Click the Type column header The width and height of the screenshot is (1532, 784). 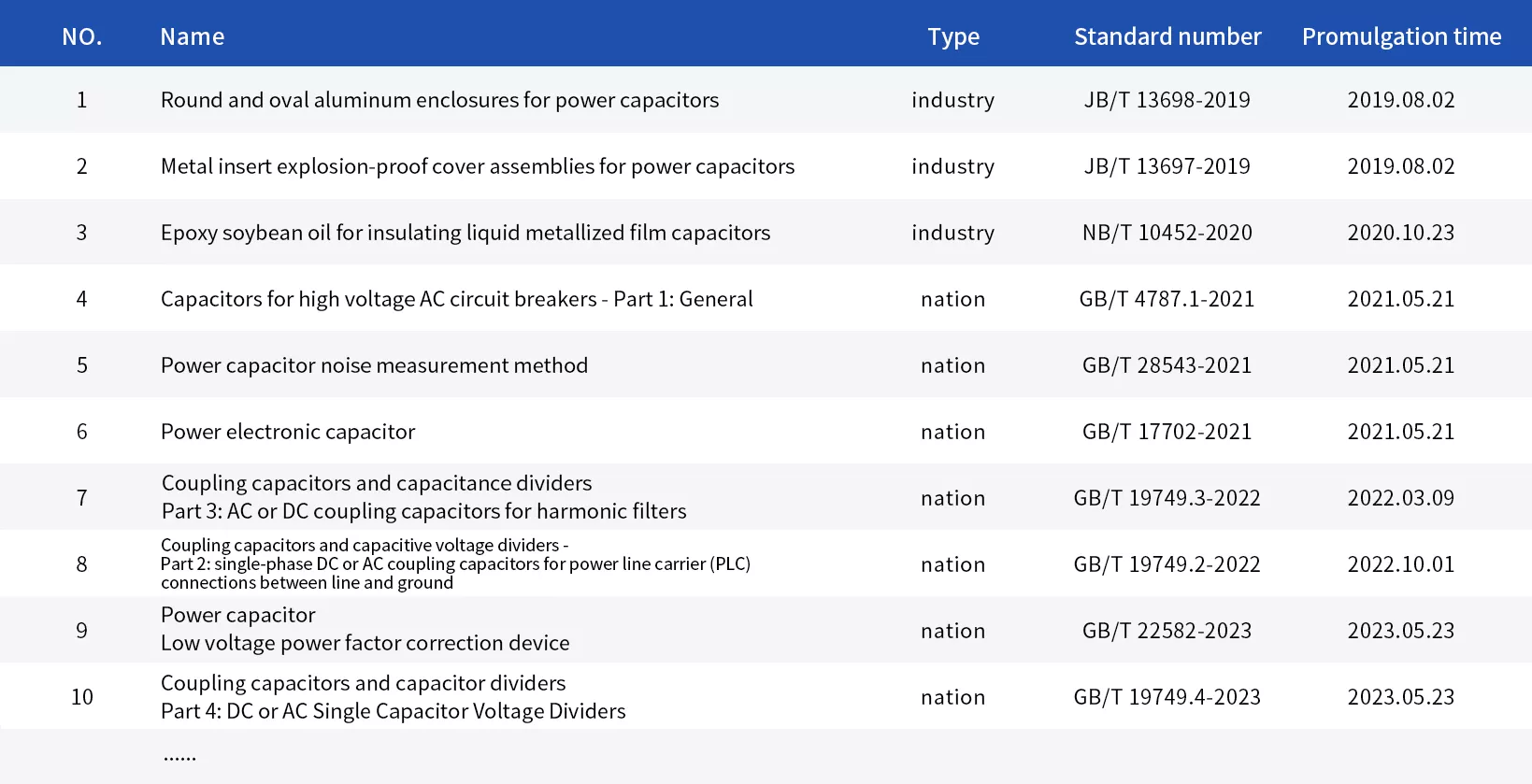tap(953, 36)
